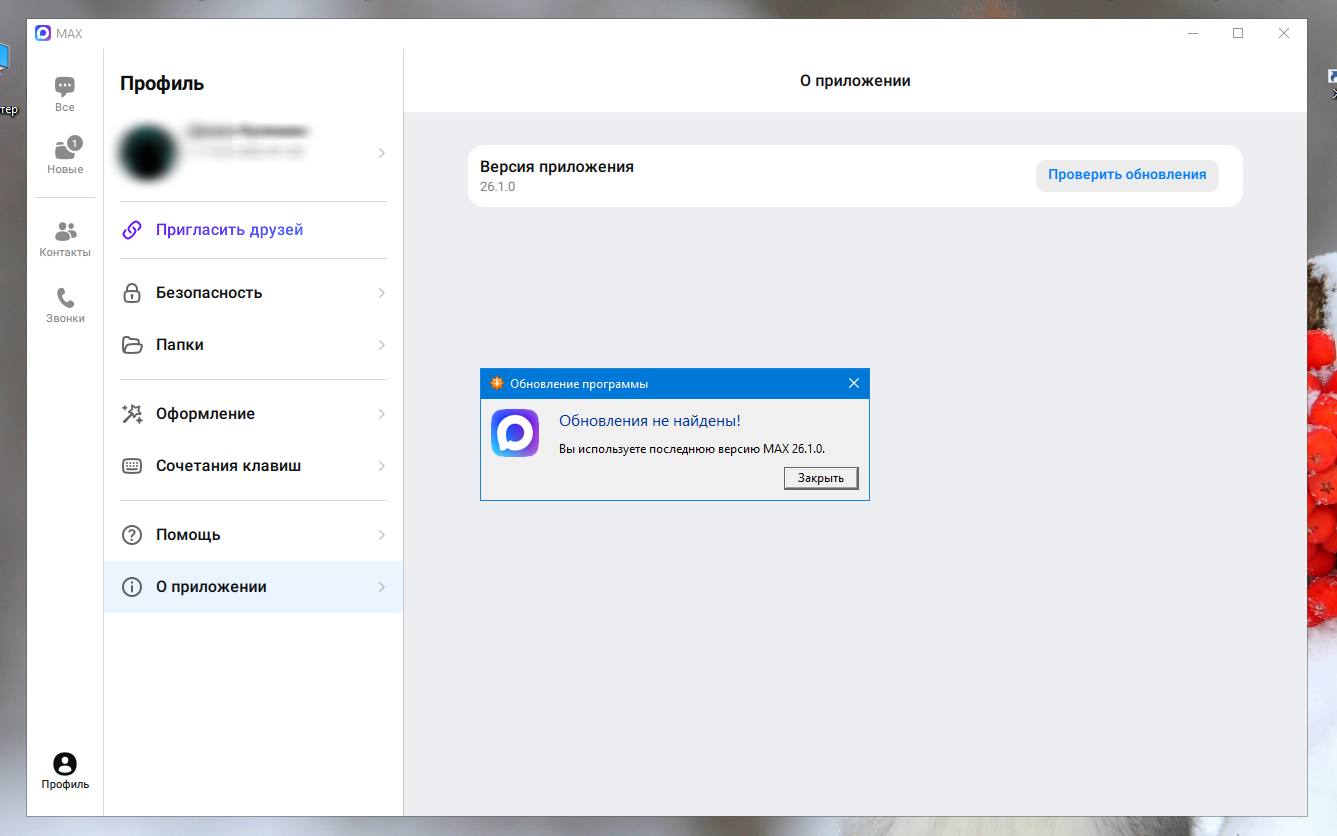
Task: Open the Все chats icon
Action: point(65,87)
